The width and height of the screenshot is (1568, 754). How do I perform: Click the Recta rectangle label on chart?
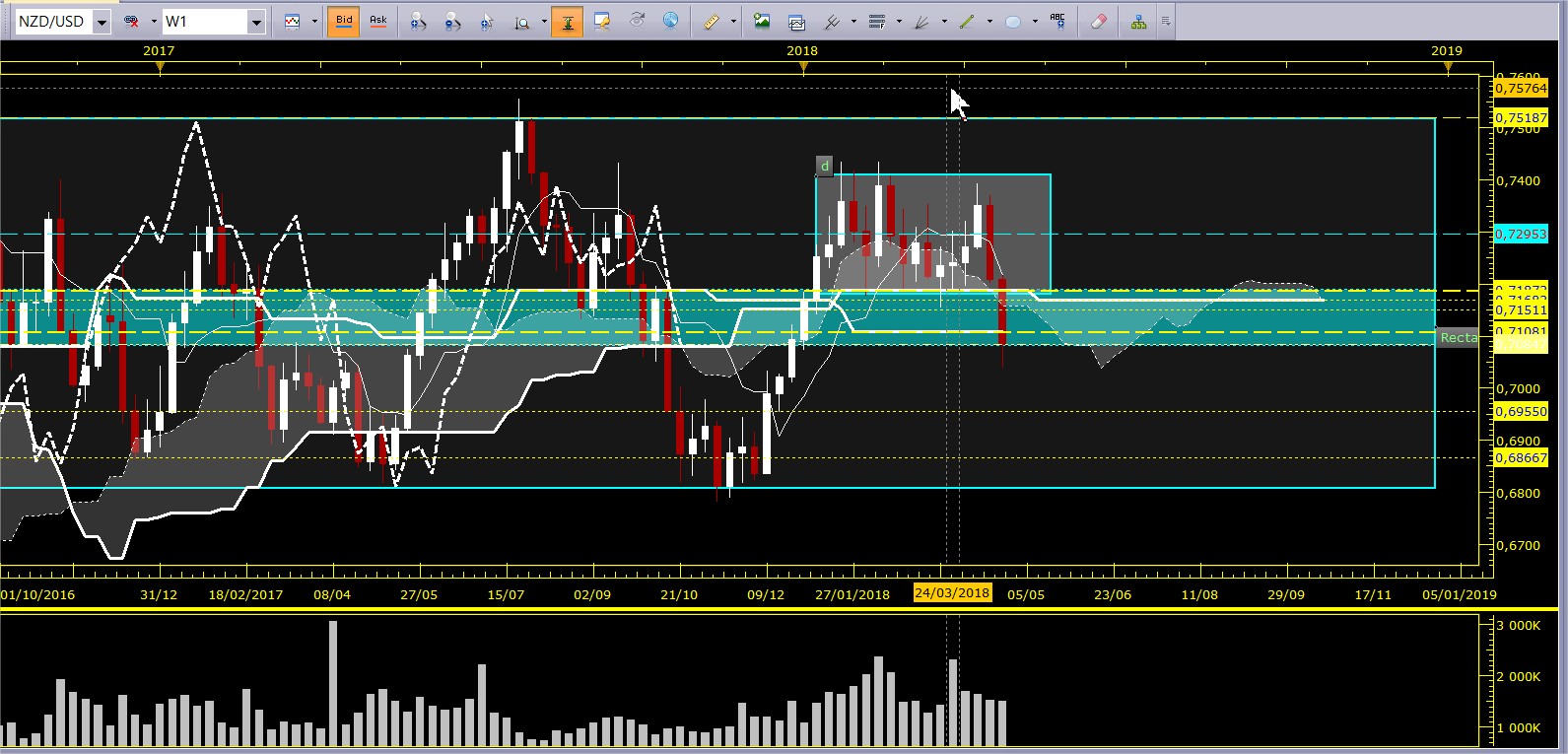pyautogui.click(x=1458, y=337)
